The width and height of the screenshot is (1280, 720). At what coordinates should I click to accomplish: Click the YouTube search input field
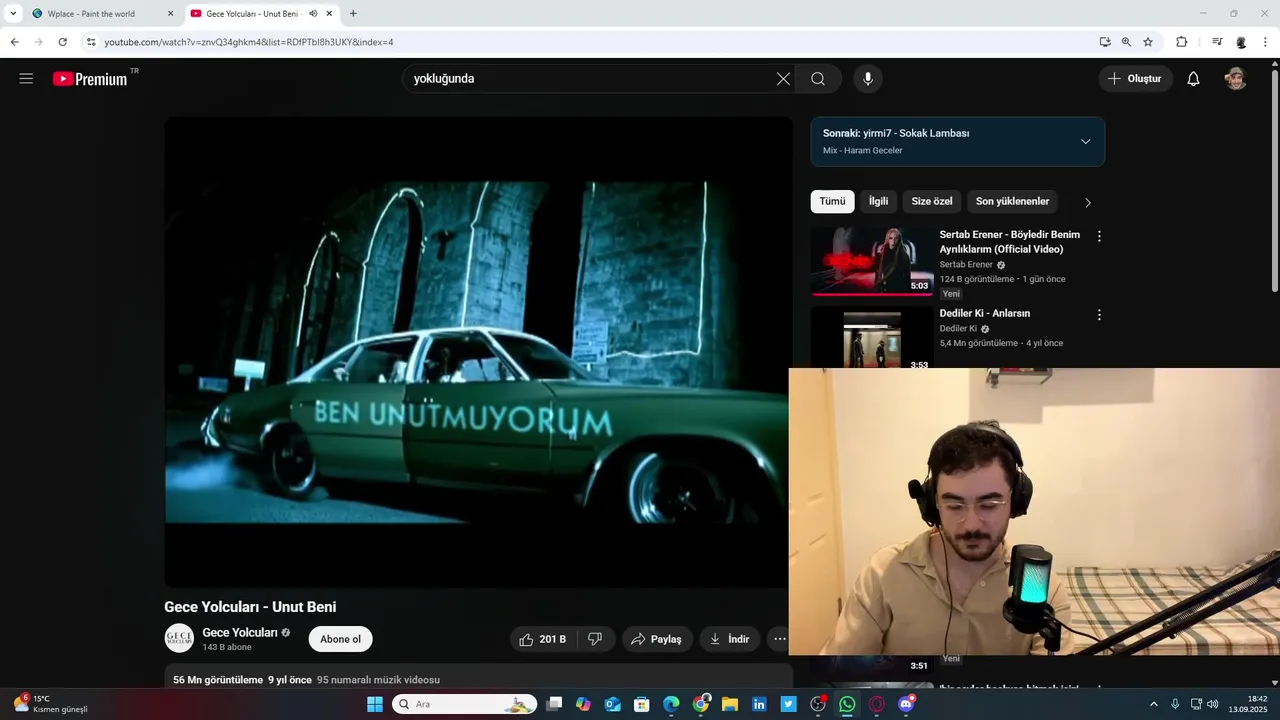[x=590, y=79]
